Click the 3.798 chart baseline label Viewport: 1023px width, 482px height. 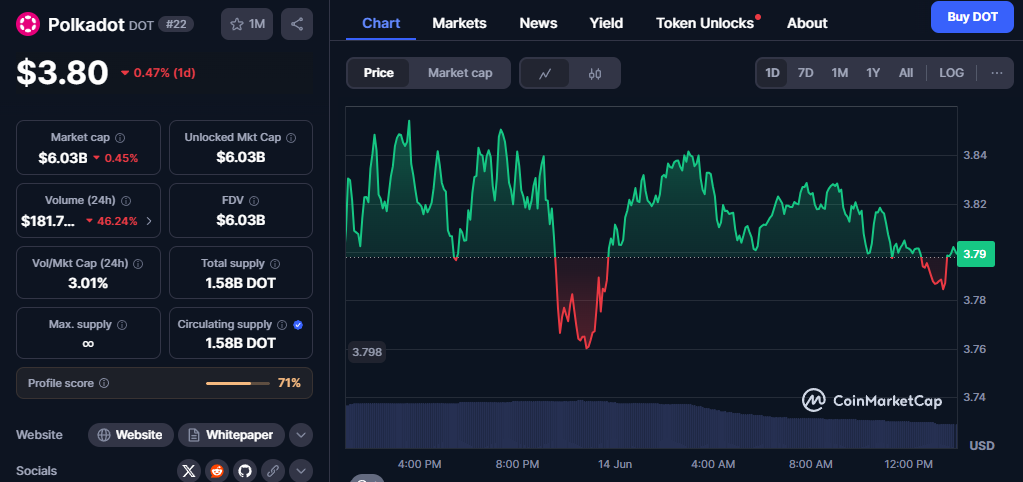(x=368, y=353)
